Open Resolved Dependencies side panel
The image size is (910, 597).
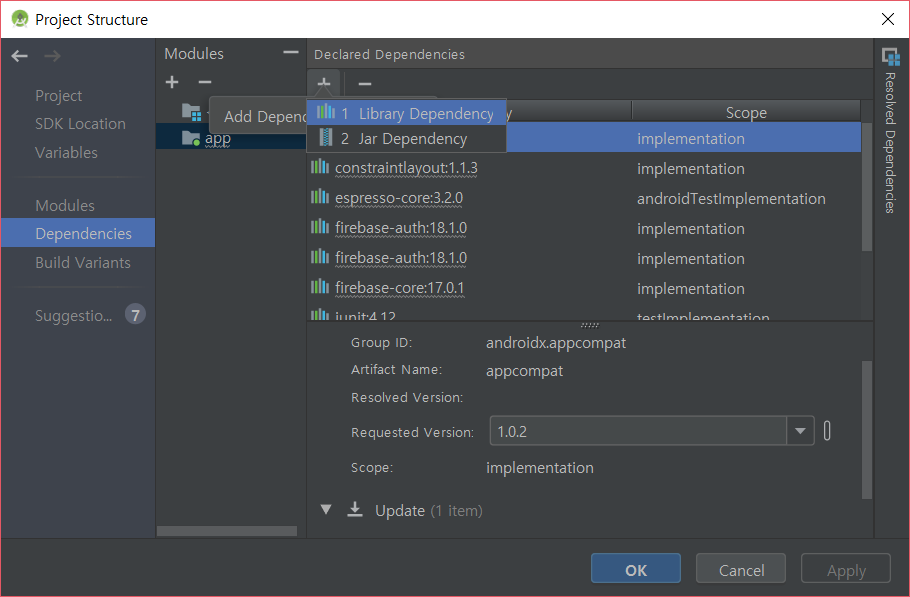891,131
